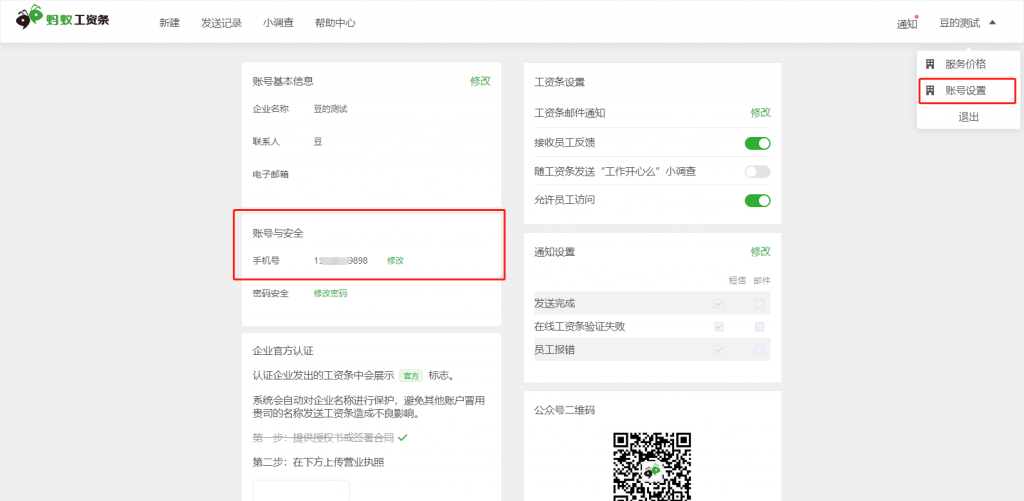Toggle the 接收员工反馈 switch

[x=757, y=143]
